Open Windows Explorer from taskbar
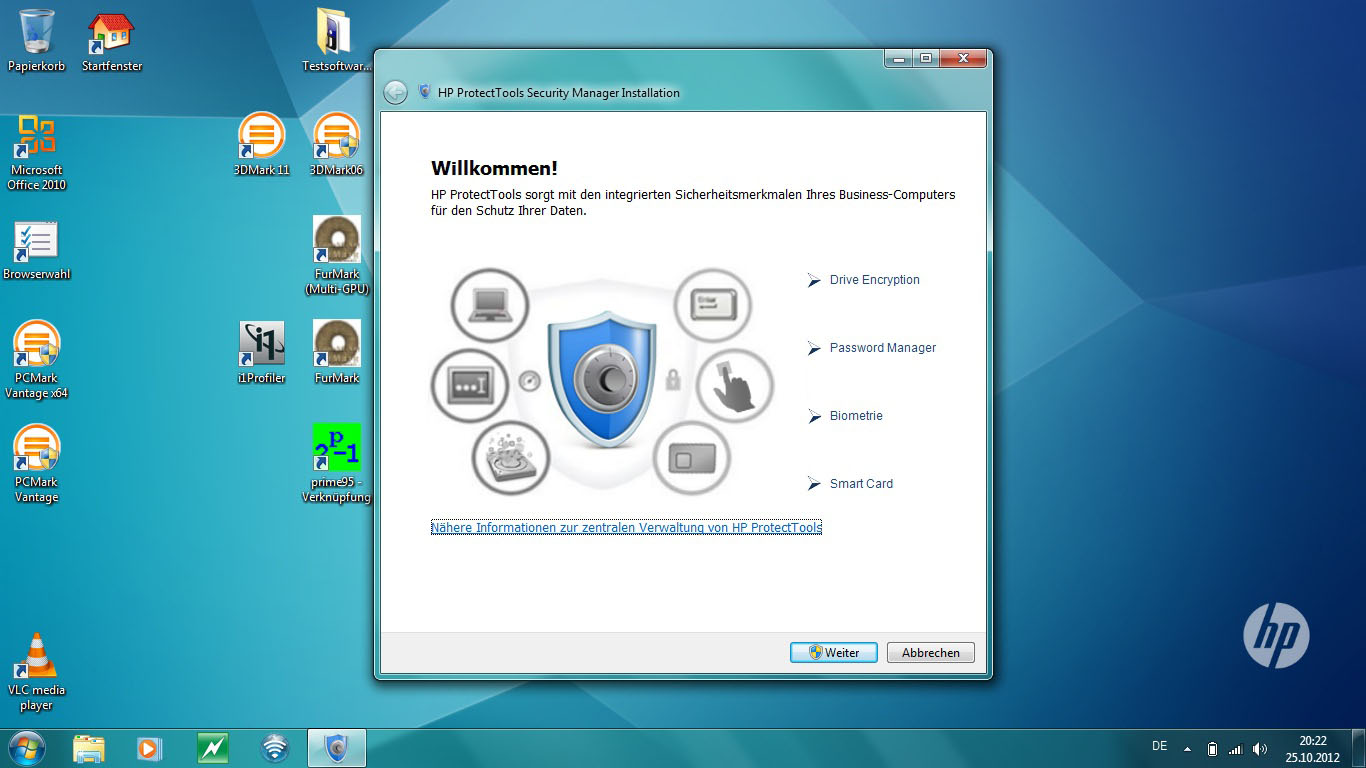The height and width of the screenshot is (768, 1366). pos(88,747)
